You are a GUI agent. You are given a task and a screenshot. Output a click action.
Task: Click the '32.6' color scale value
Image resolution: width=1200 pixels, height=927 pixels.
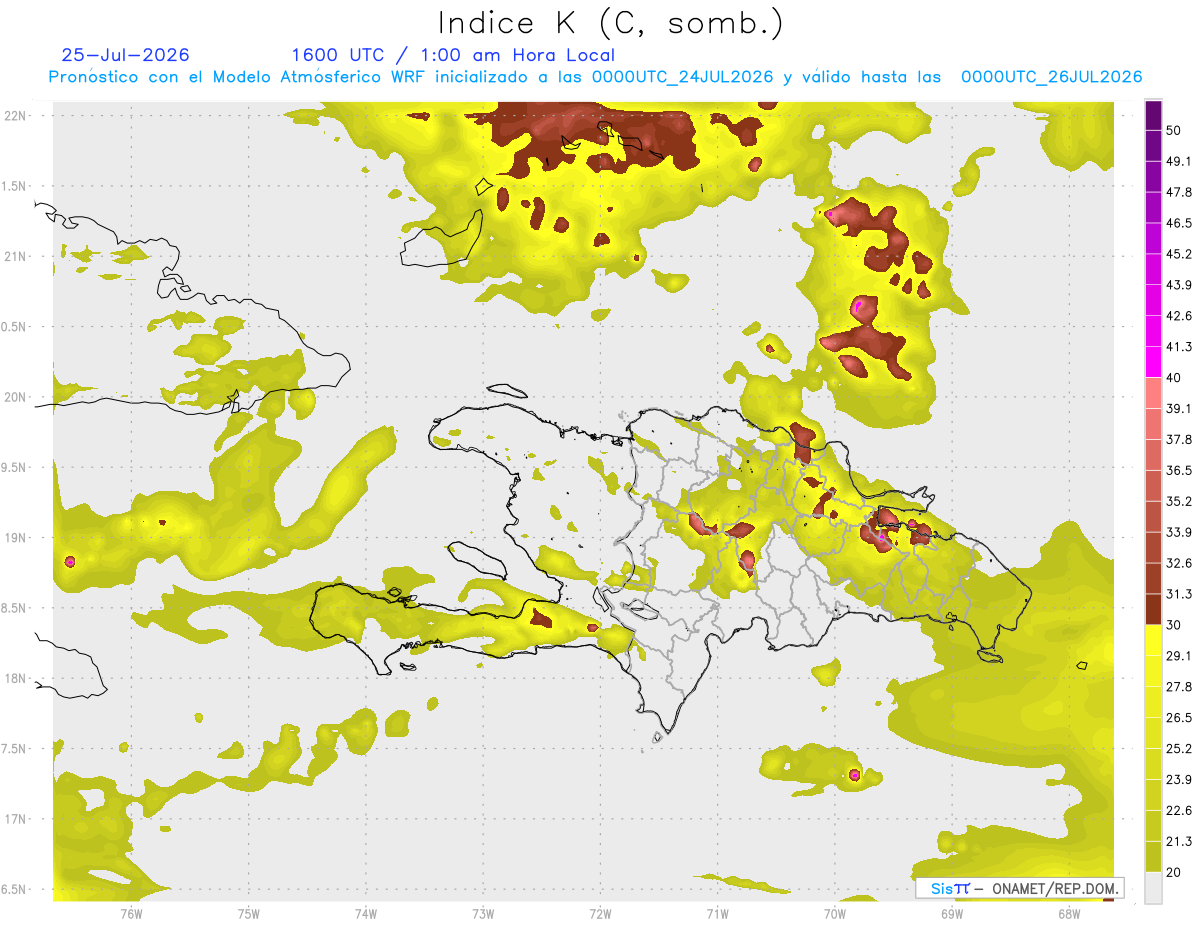point(1179,563)
